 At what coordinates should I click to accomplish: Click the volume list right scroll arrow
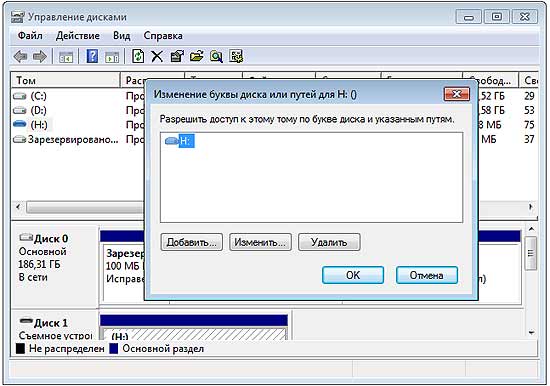531,207
